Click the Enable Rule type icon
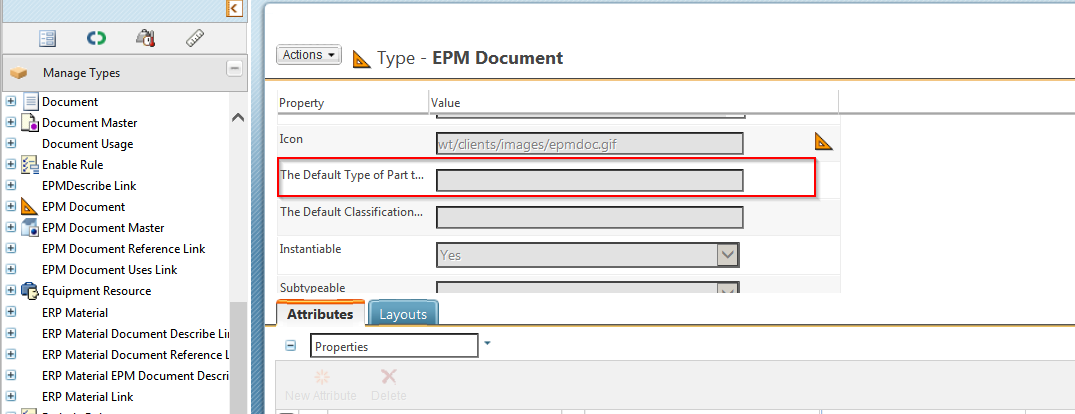1075x414 pixels. [30, 165]
